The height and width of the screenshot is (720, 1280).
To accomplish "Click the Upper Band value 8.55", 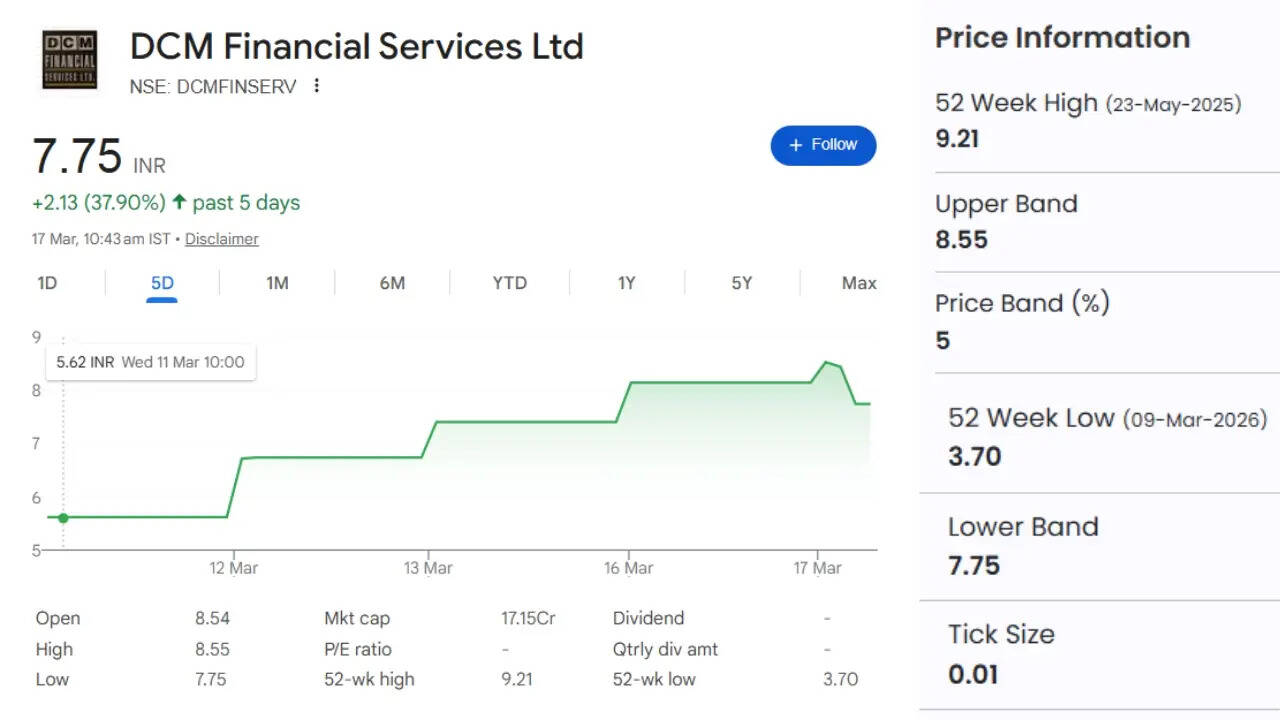I will pos(961,240).
